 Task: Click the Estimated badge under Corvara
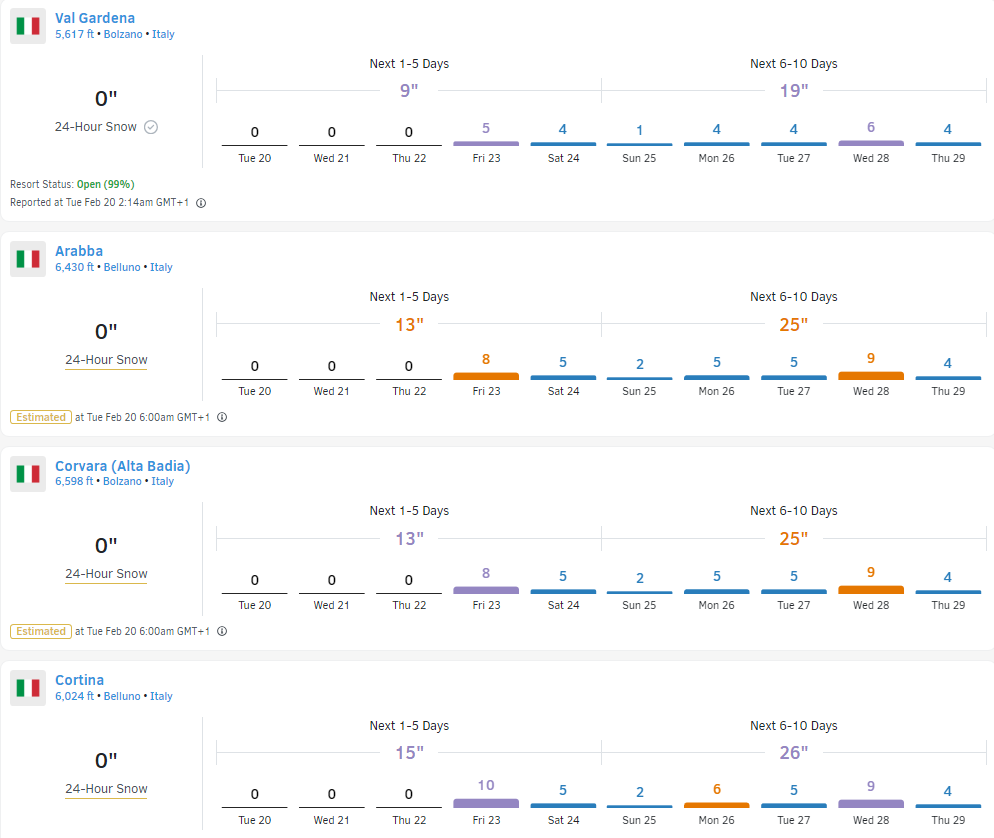point(41,632)
